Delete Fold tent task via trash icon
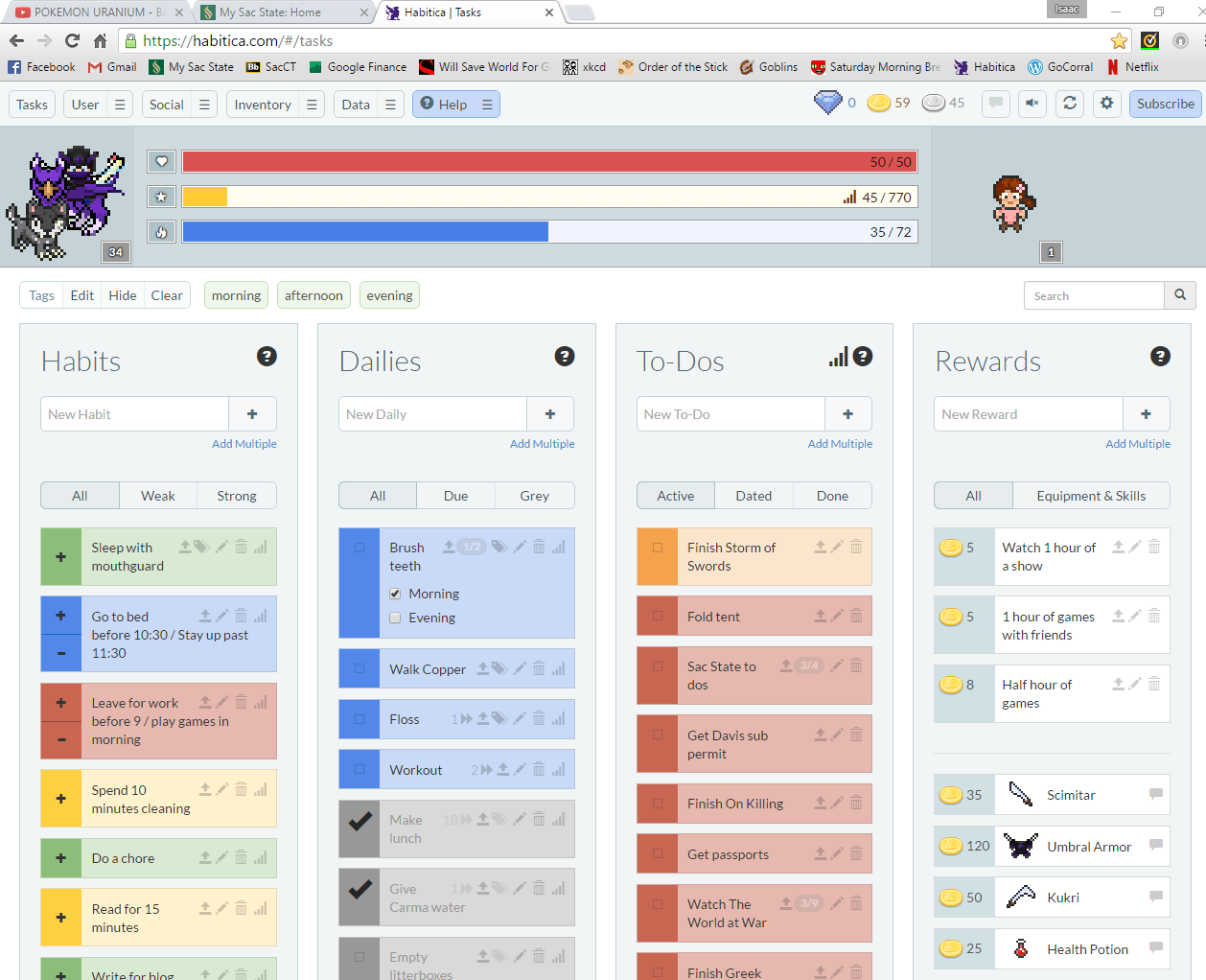1206x980 pixels. (x=856, y=616)
